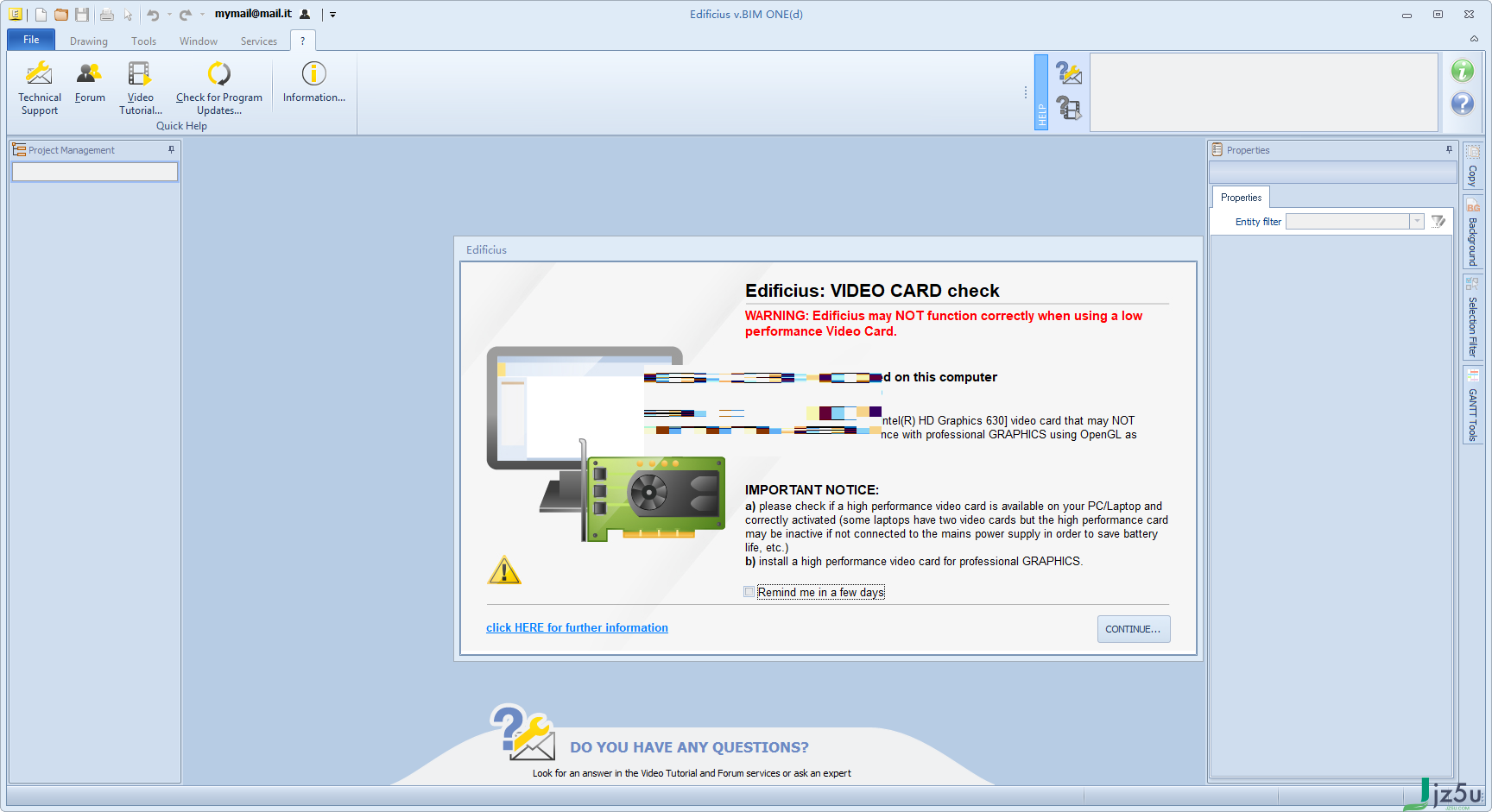
Task: Click the questions envelope icon at bottom
Action: [x=522, y=732]
